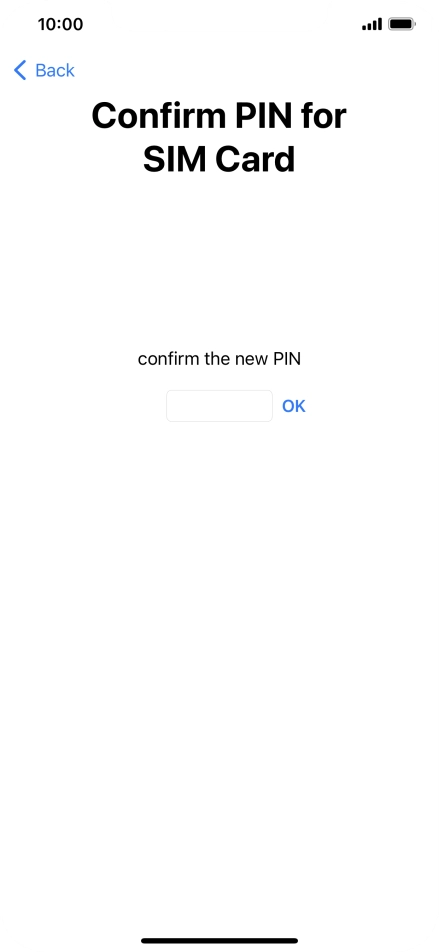The height and width of the screenshot is (952, 439).
Task: Click the 'SIM Card' heading line
Action: coord(219,159)
